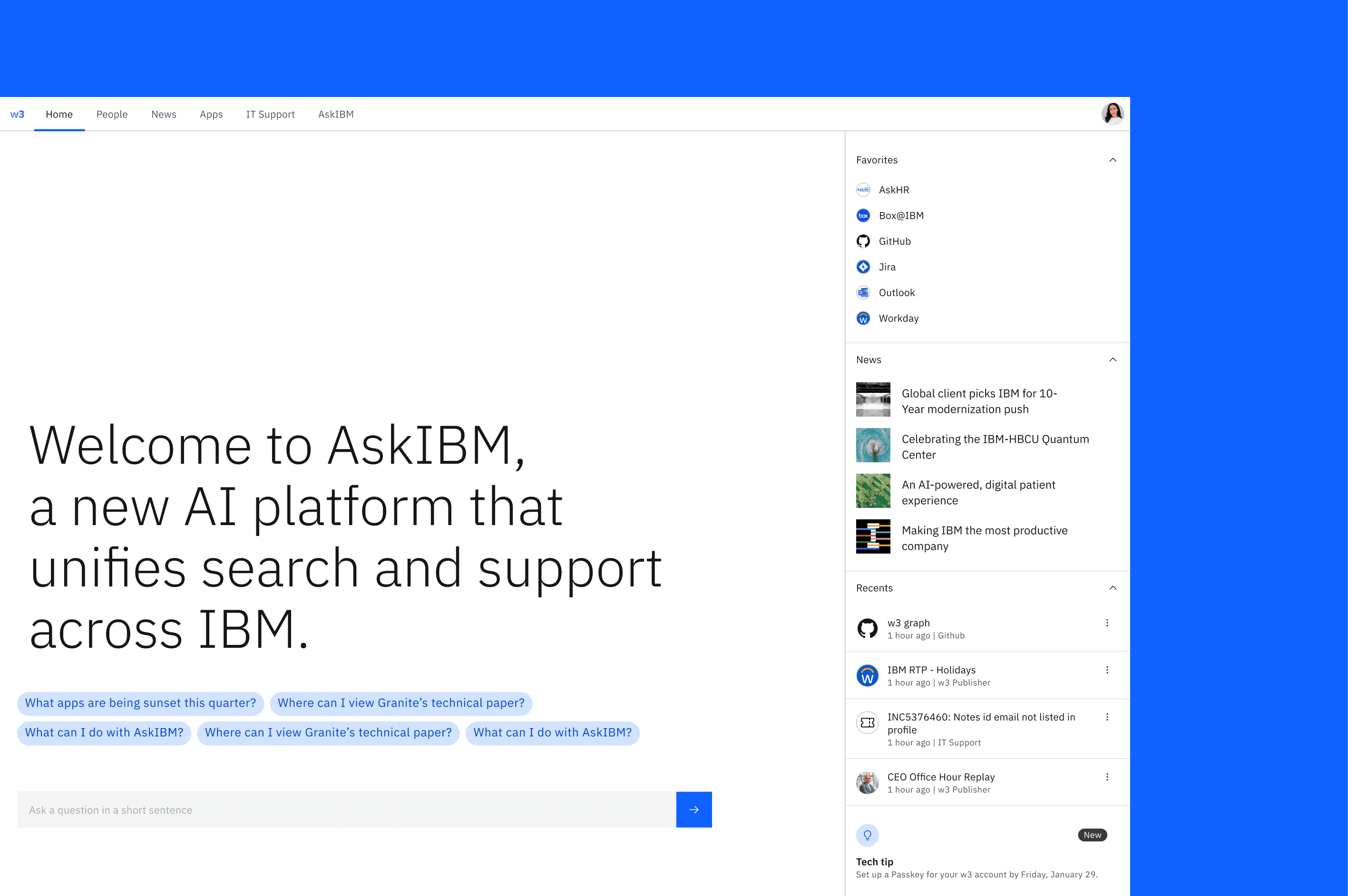Click the Tech tip lightbulb icon
1348x896 pixels.
pos(867,835)
